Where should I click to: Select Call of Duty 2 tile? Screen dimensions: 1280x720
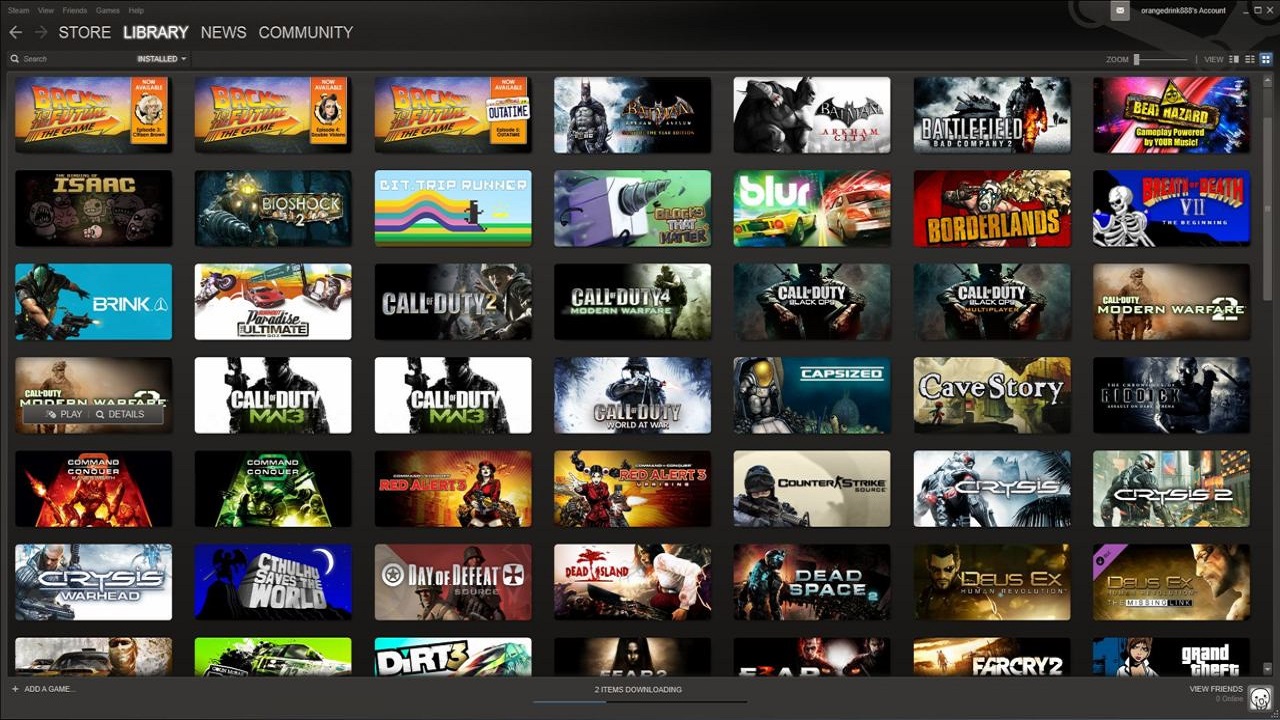(x=453, y=302)
